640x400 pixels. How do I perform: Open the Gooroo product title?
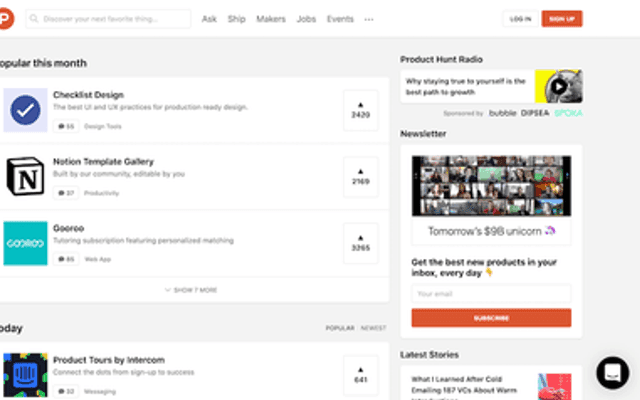click(x=69, y=228)
